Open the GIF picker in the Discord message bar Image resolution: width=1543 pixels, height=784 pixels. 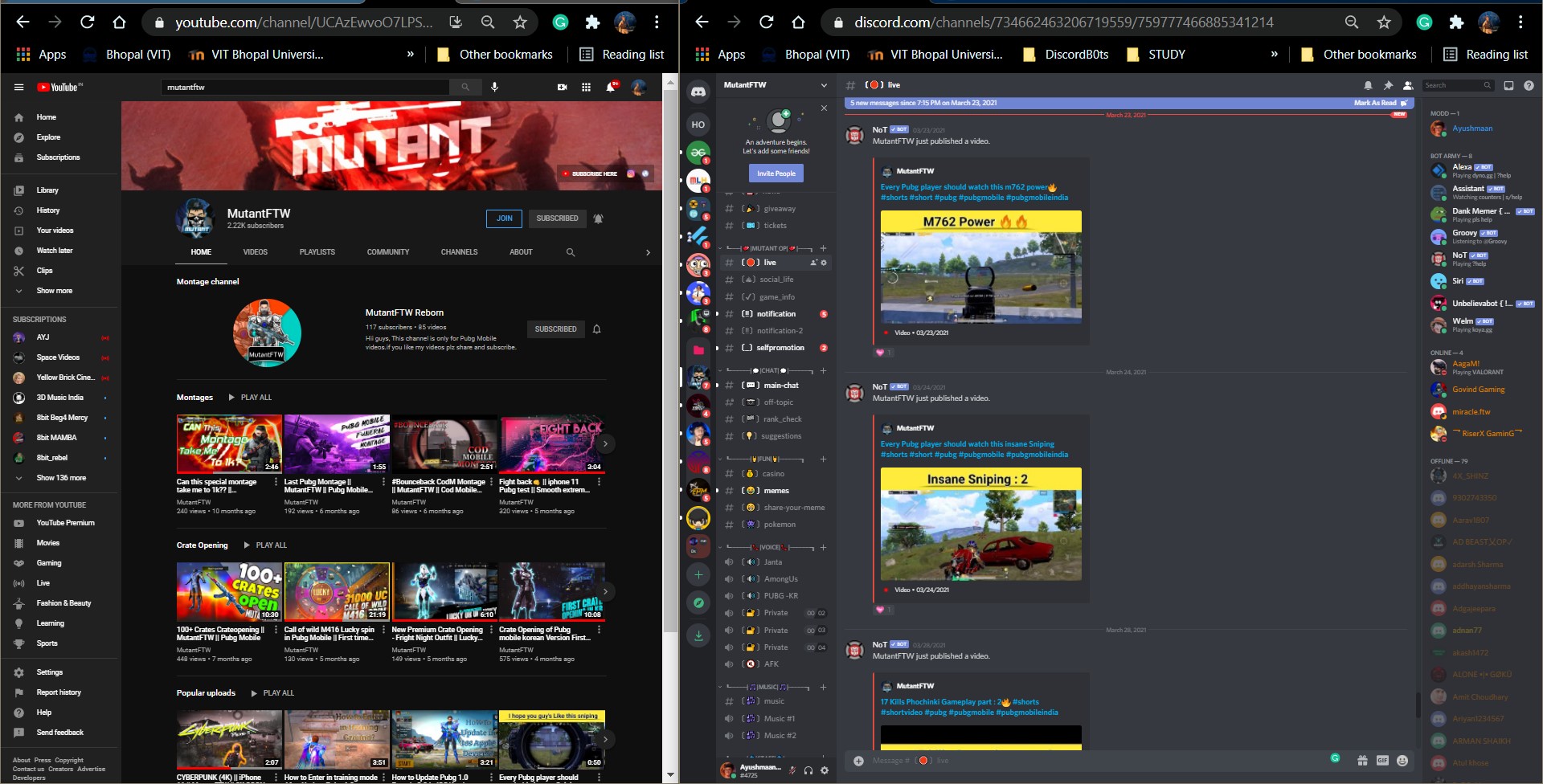coord(1382,761)
